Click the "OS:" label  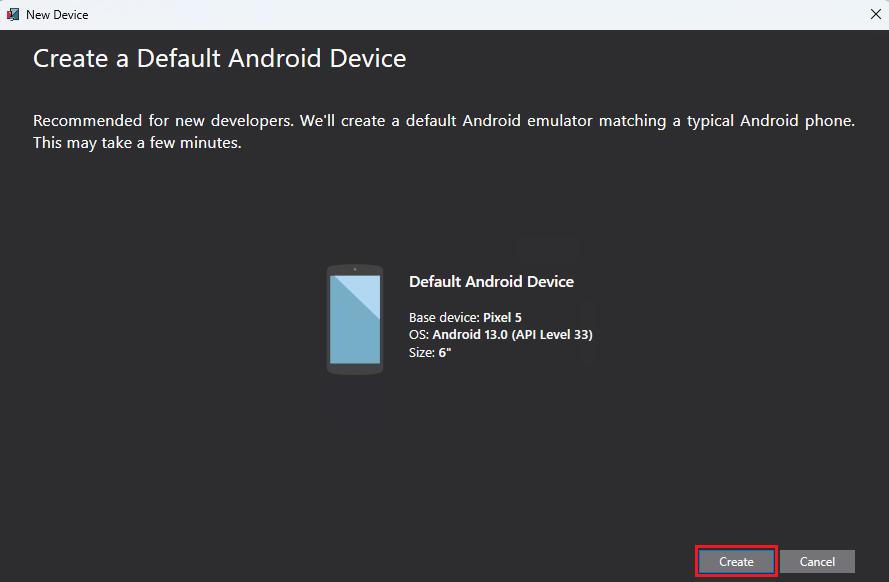pos(419,335)
